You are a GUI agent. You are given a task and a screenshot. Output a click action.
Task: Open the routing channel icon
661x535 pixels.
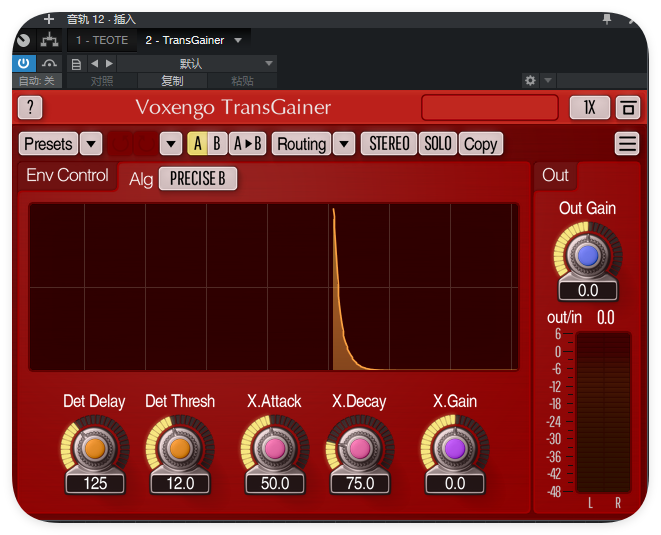[49, 40]
